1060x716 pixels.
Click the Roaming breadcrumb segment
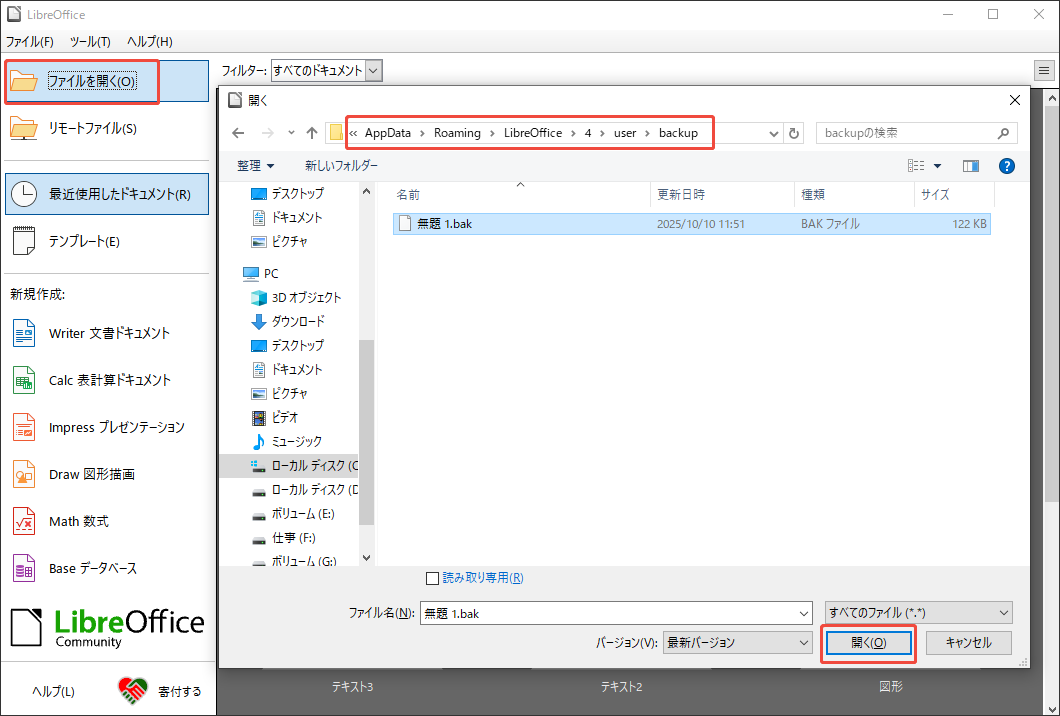coord(457,133)
